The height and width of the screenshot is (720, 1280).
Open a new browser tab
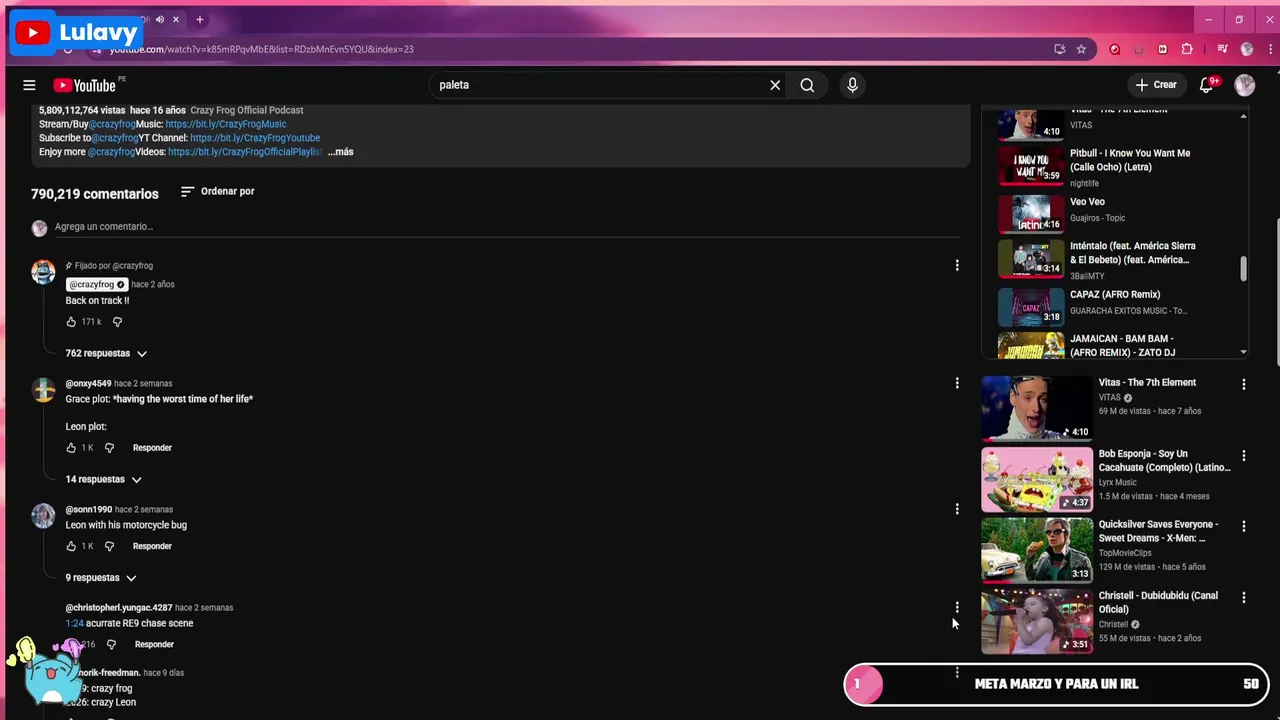point(200,20)
